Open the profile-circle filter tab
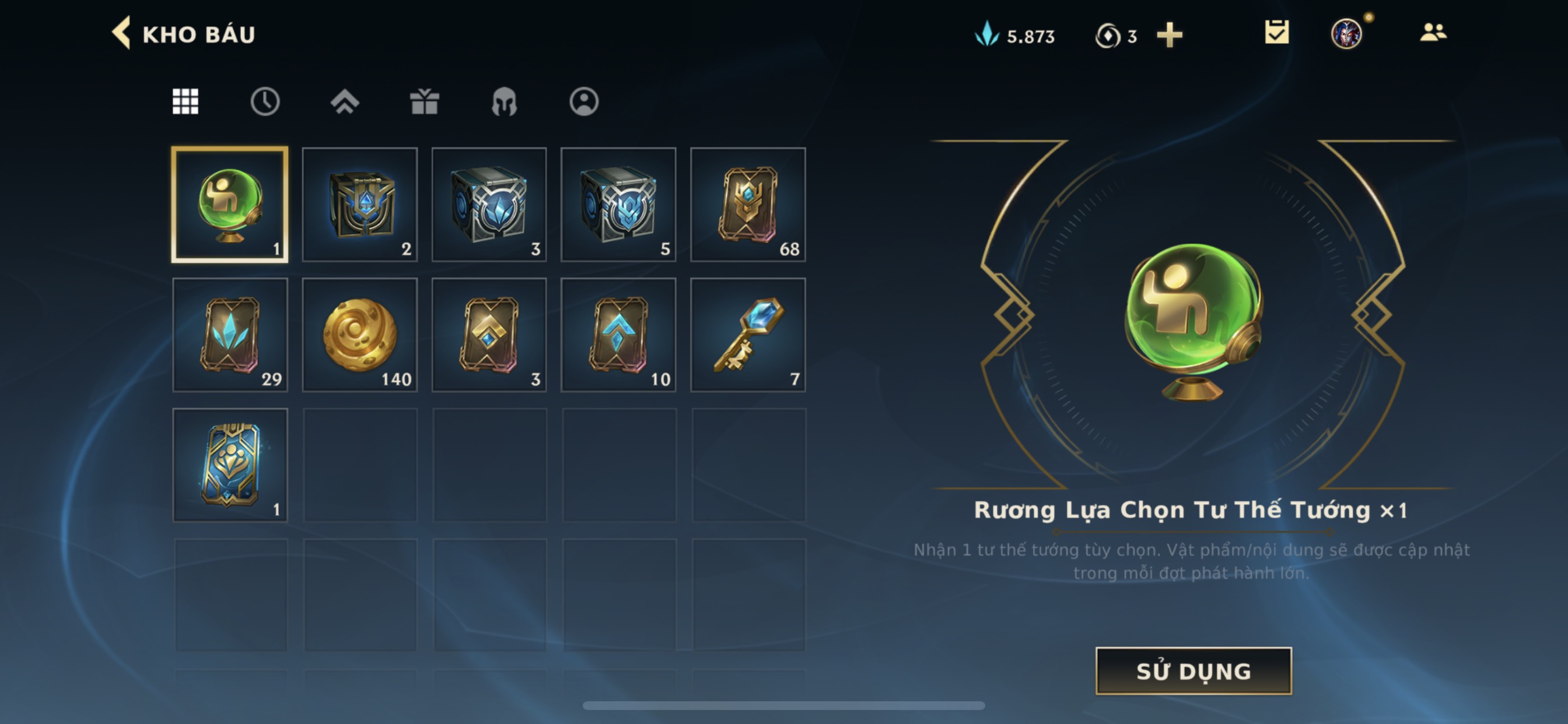1568x724 pixels. point(584,101)
